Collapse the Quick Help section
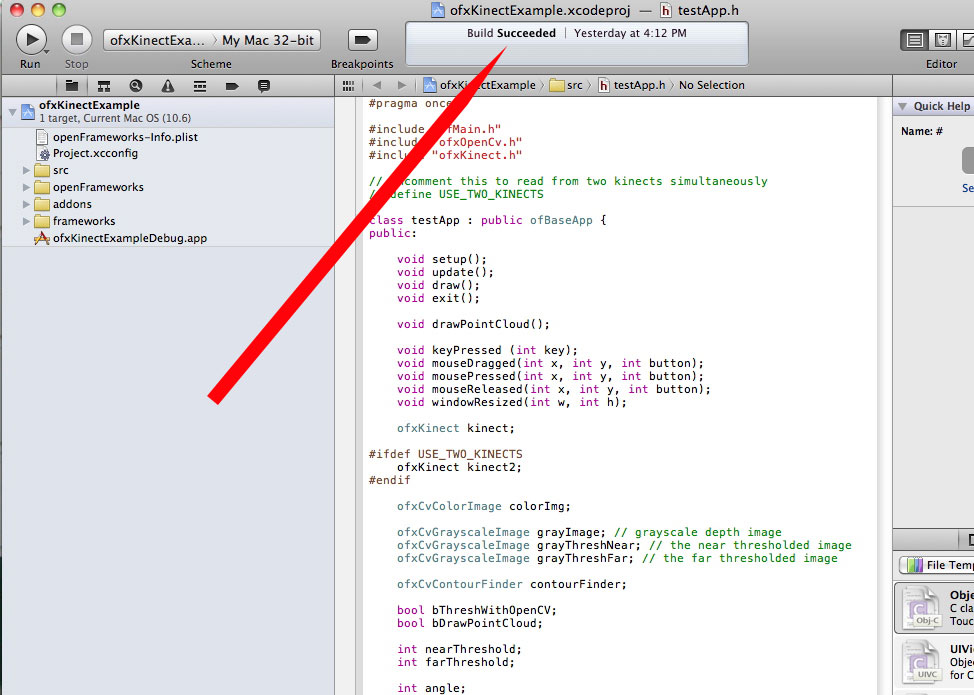Image resolution: width=974 pixels, height=695 pixels. point(903,106)
